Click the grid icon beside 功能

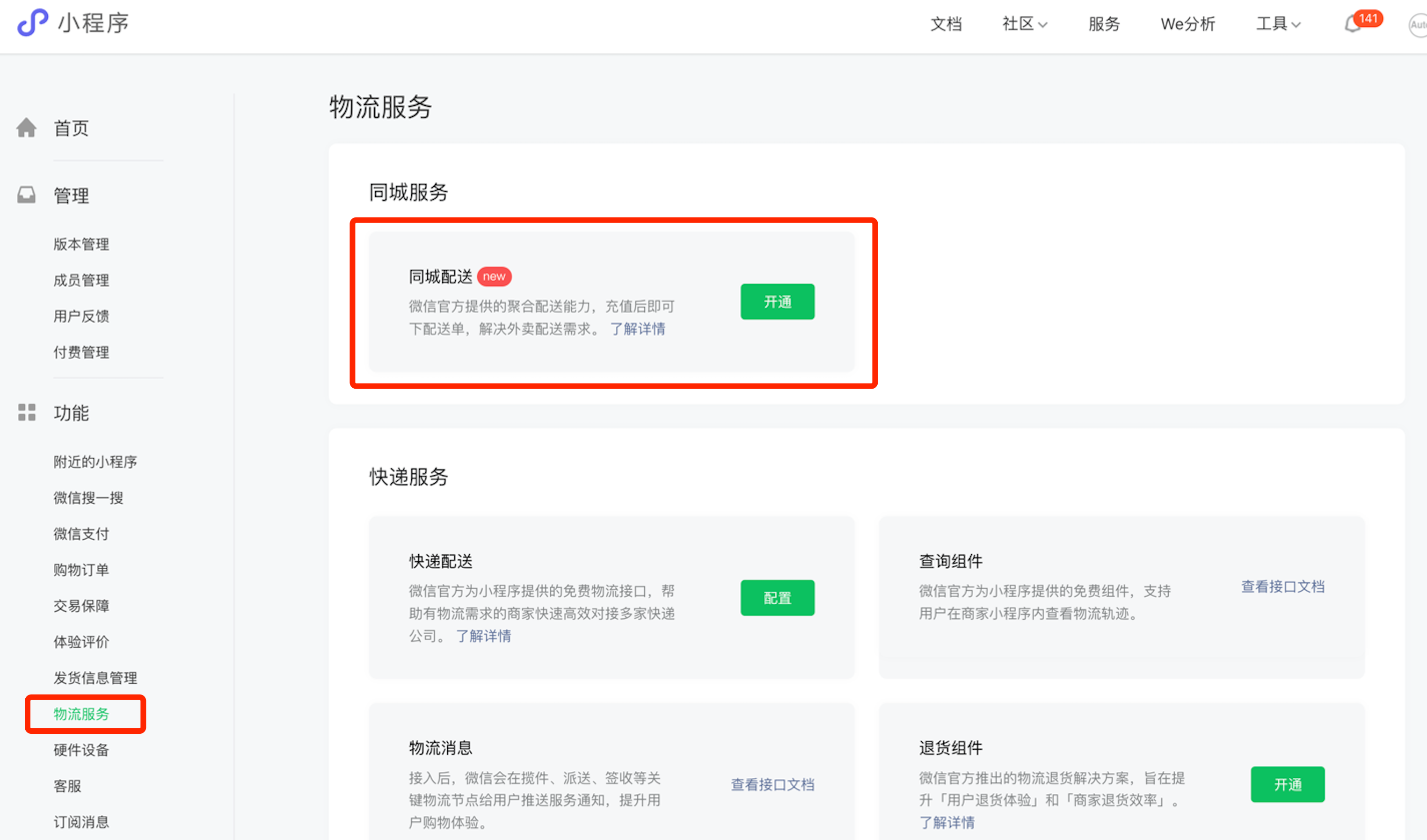click(x=26, y=413)
